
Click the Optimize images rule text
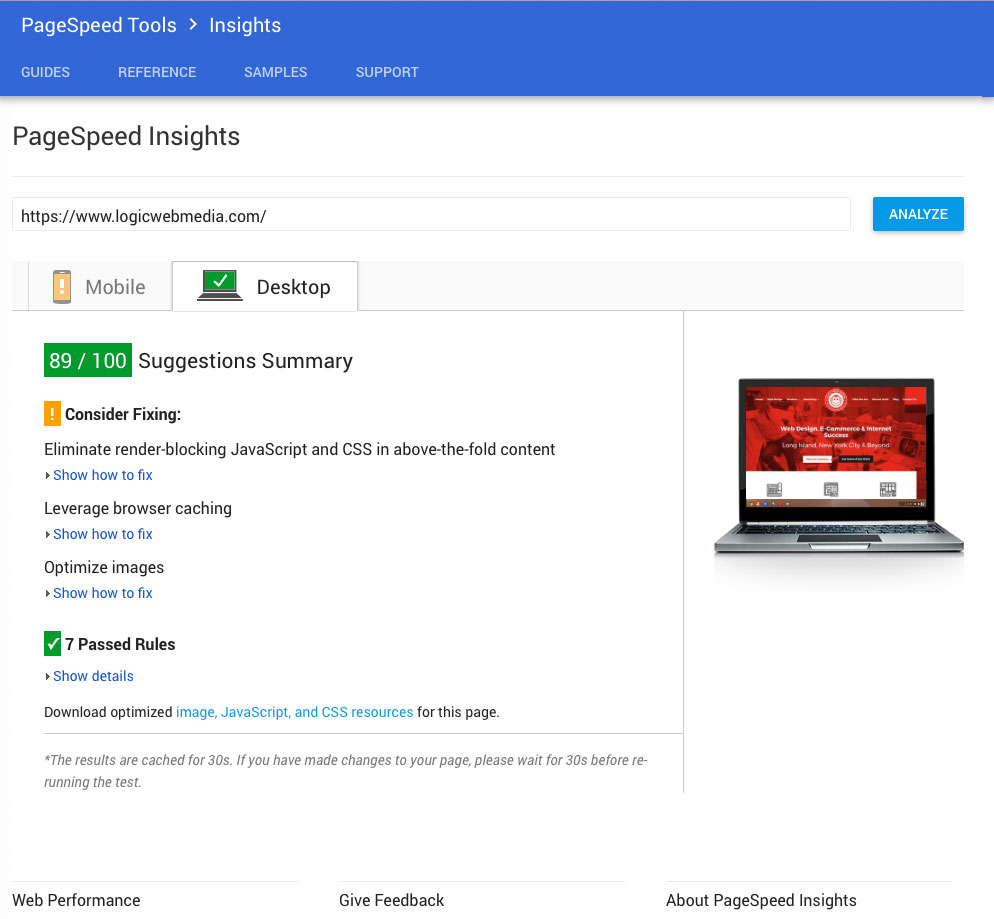(104, 567)
